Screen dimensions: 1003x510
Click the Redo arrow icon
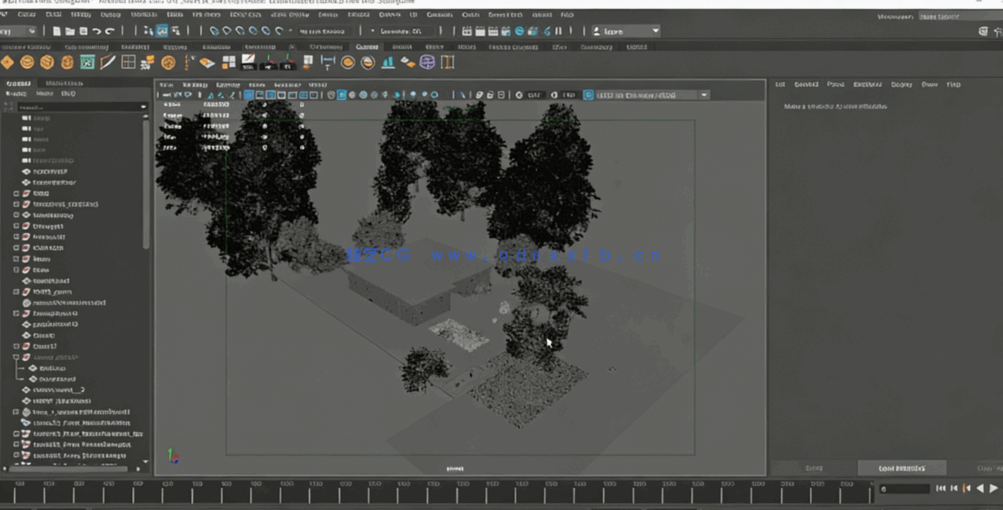110,31
